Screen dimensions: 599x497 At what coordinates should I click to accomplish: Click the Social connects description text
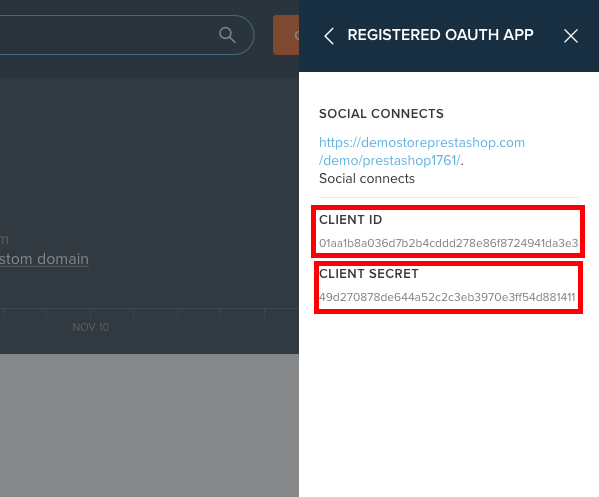(x=367, y=178)
